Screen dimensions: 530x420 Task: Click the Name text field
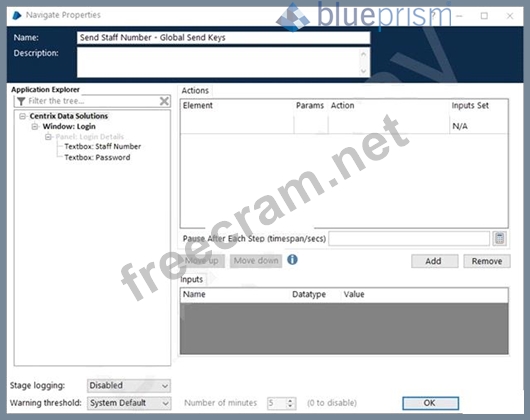[223, 38]
